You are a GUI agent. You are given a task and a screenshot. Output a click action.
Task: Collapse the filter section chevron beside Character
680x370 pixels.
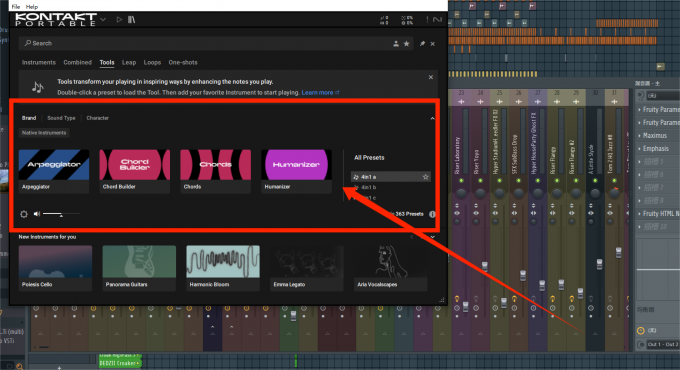pos(432,118)
